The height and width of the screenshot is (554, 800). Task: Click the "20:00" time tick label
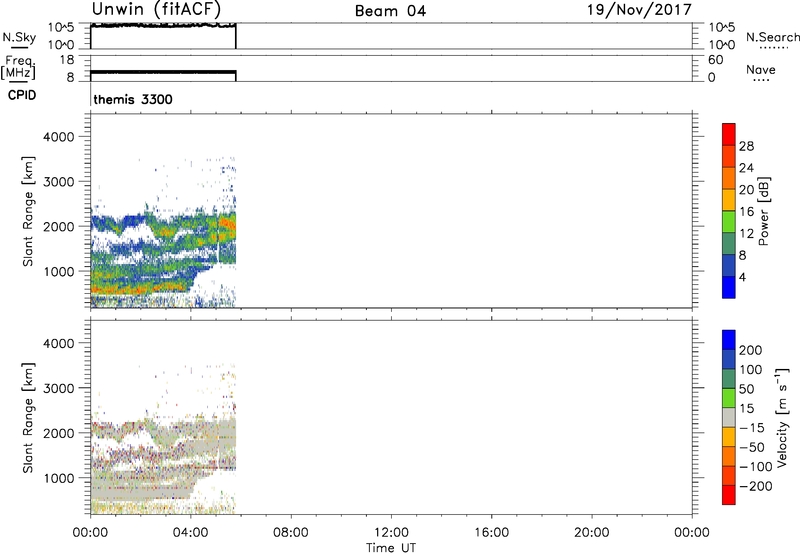[592, 533]
